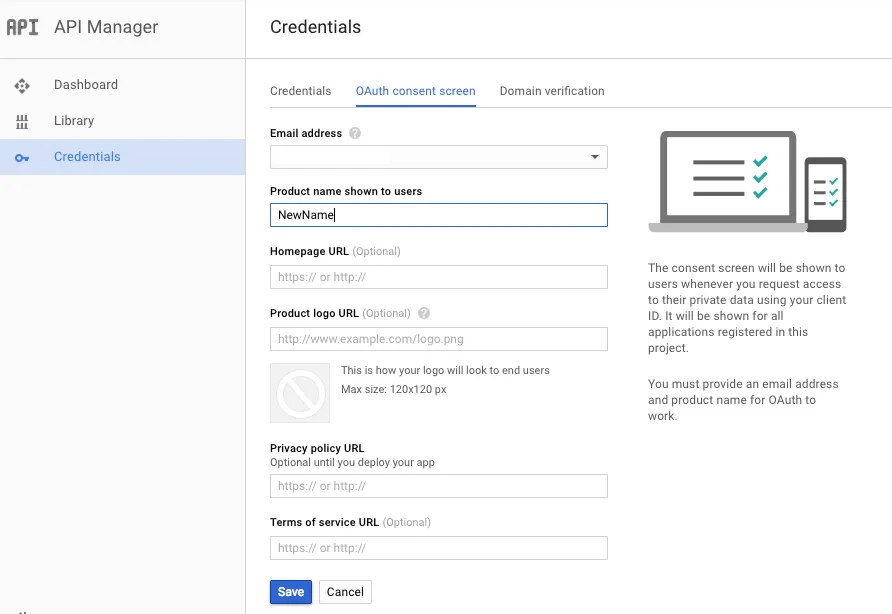Image resolution: width=892 pixels, height=614 pixels.
Task: Switch to the Credentials tab
Action: pos(300,91)
